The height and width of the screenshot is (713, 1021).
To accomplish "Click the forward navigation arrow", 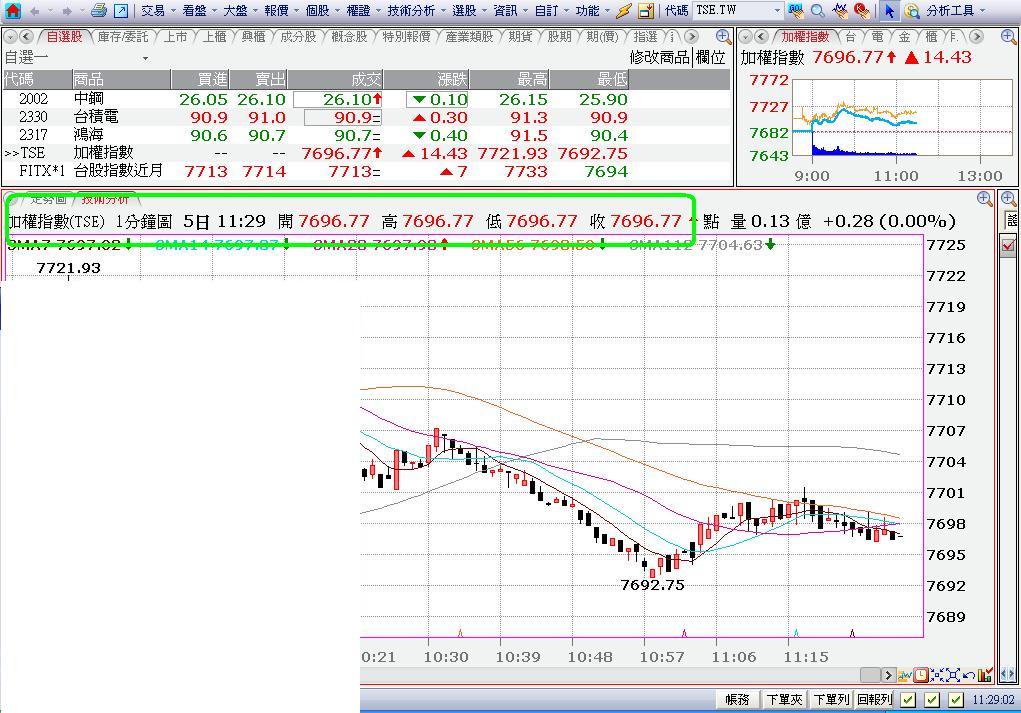I will click(x=66, y=11).
